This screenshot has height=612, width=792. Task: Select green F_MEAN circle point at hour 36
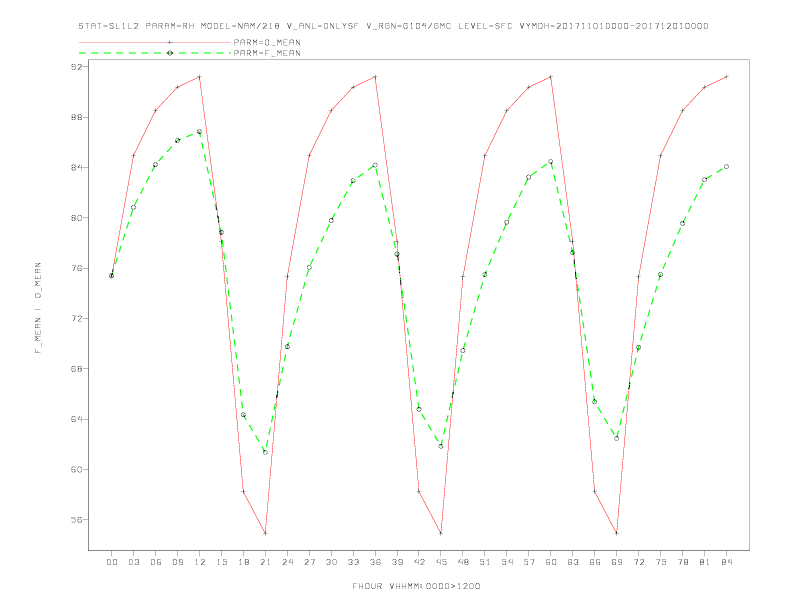(375, 166)
